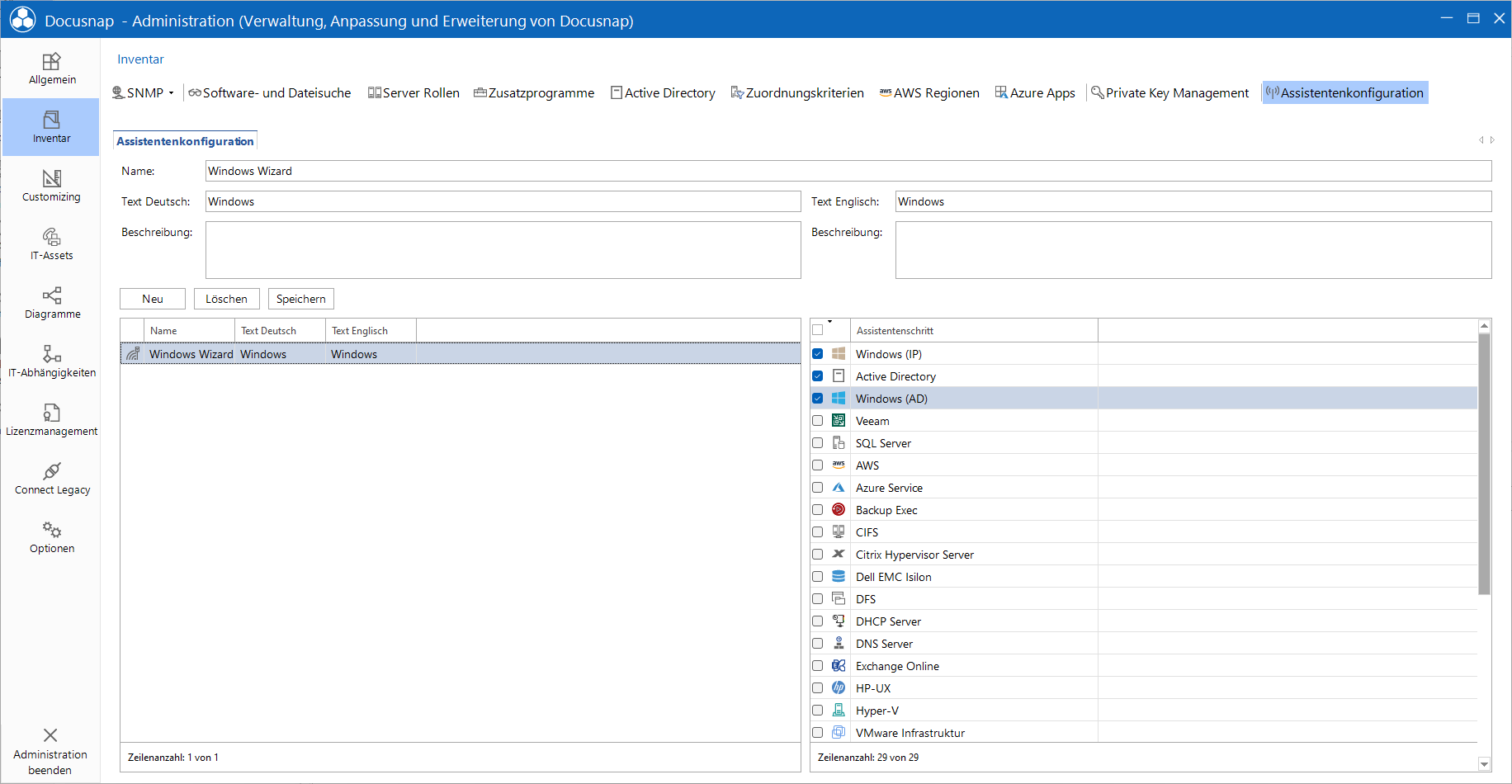
Task: Click the Citrix Hypervisor Server icon
Action: pyautogui.click(x=839, y=555)
